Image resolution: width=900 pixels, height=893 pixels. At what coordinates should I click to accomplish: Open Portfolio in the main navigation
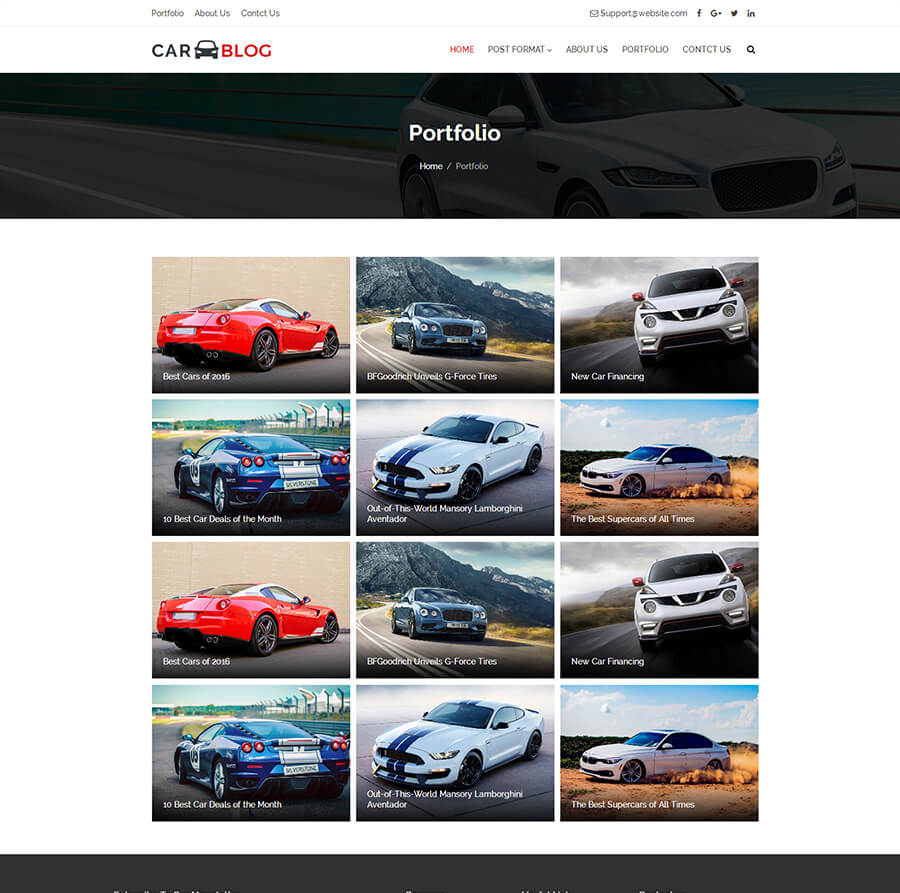(x=645, y=49)
